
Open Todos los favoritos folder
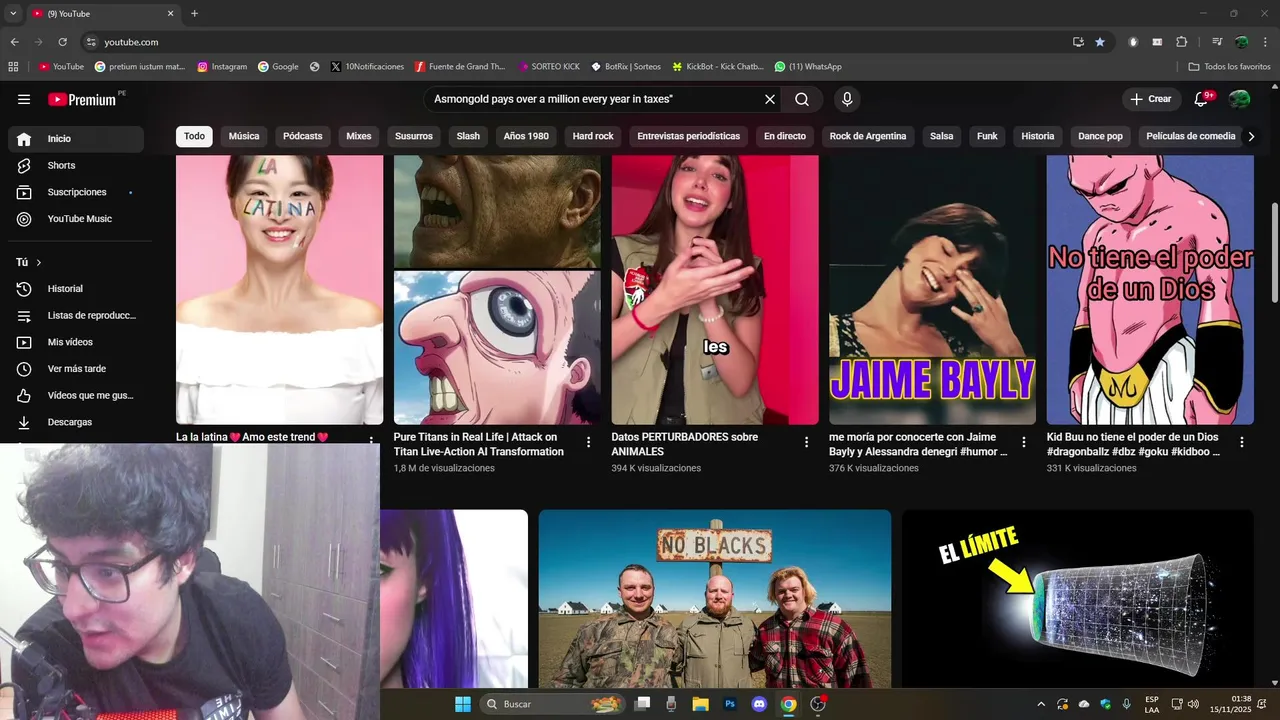(x=1229, y=67)
